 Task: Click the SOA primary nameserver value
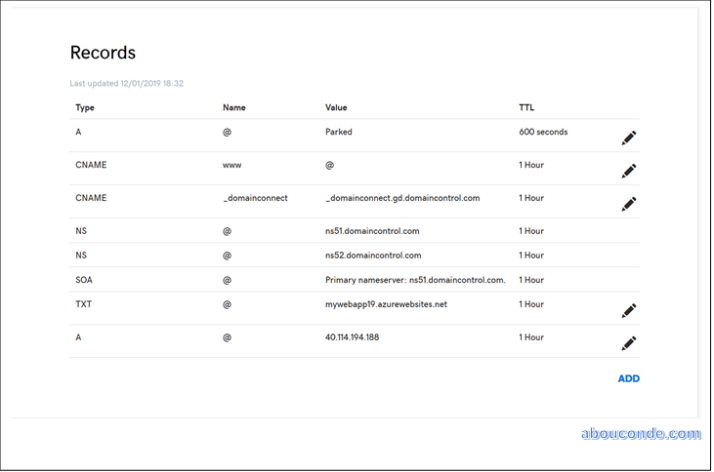[x=415, y=280]
